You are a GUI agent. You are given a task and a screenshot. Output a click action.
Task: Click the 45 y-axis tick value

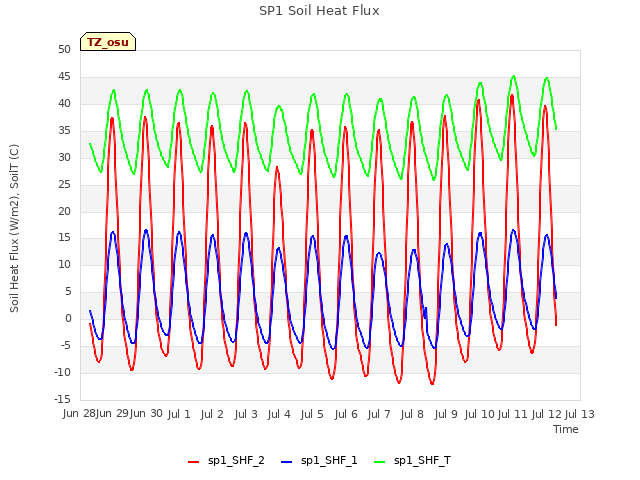64,76
